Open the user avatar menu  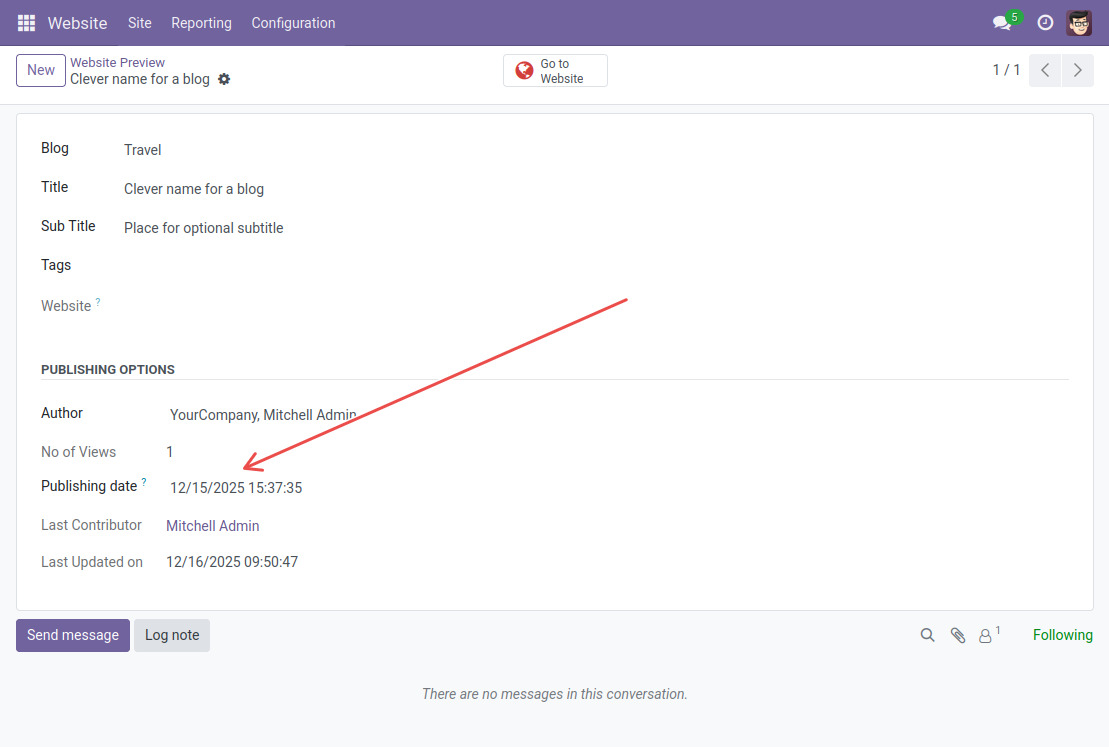click(1079, 23)
